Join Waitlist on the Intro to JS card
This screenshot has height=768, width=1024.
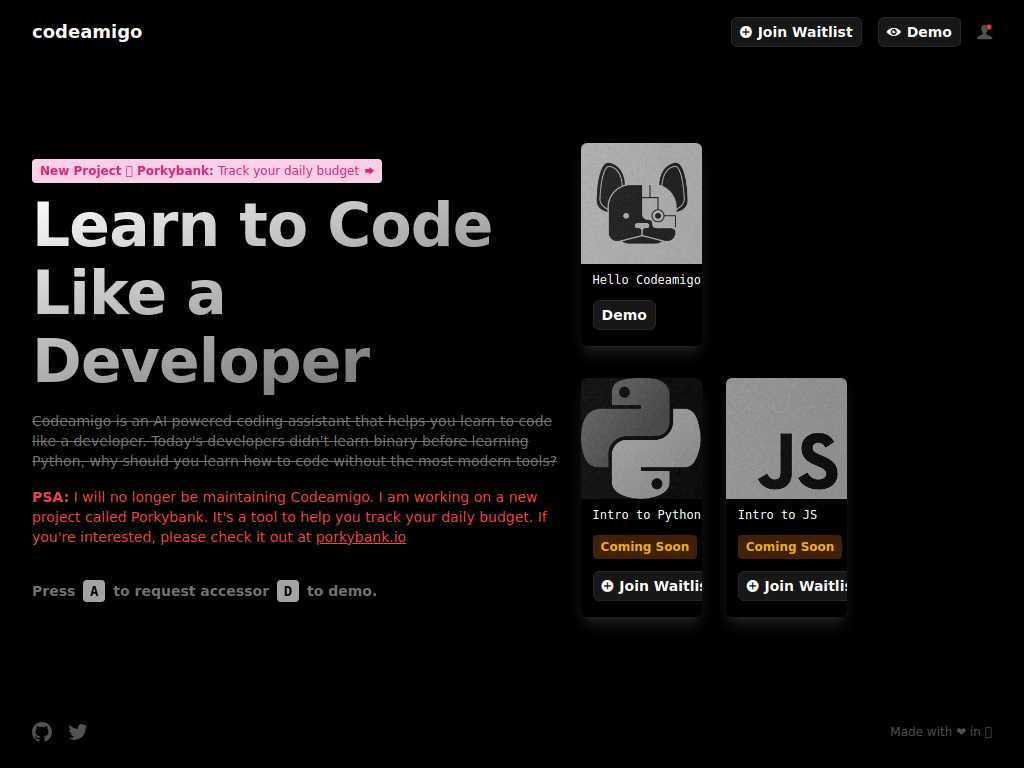(x=793, y=586)
